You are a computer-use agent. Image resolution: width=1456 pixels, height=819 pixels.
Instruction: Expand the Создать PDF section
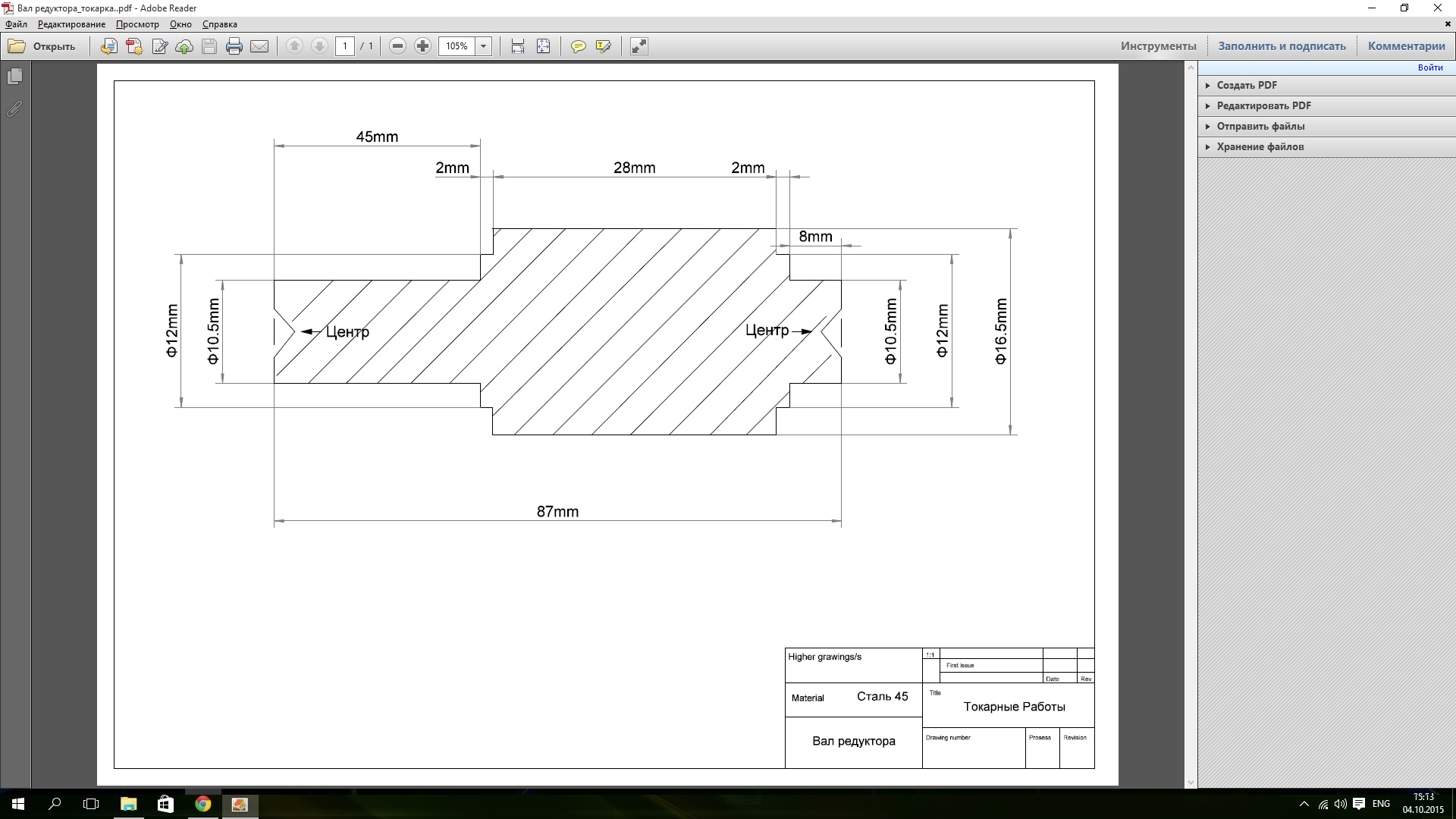1247,85
